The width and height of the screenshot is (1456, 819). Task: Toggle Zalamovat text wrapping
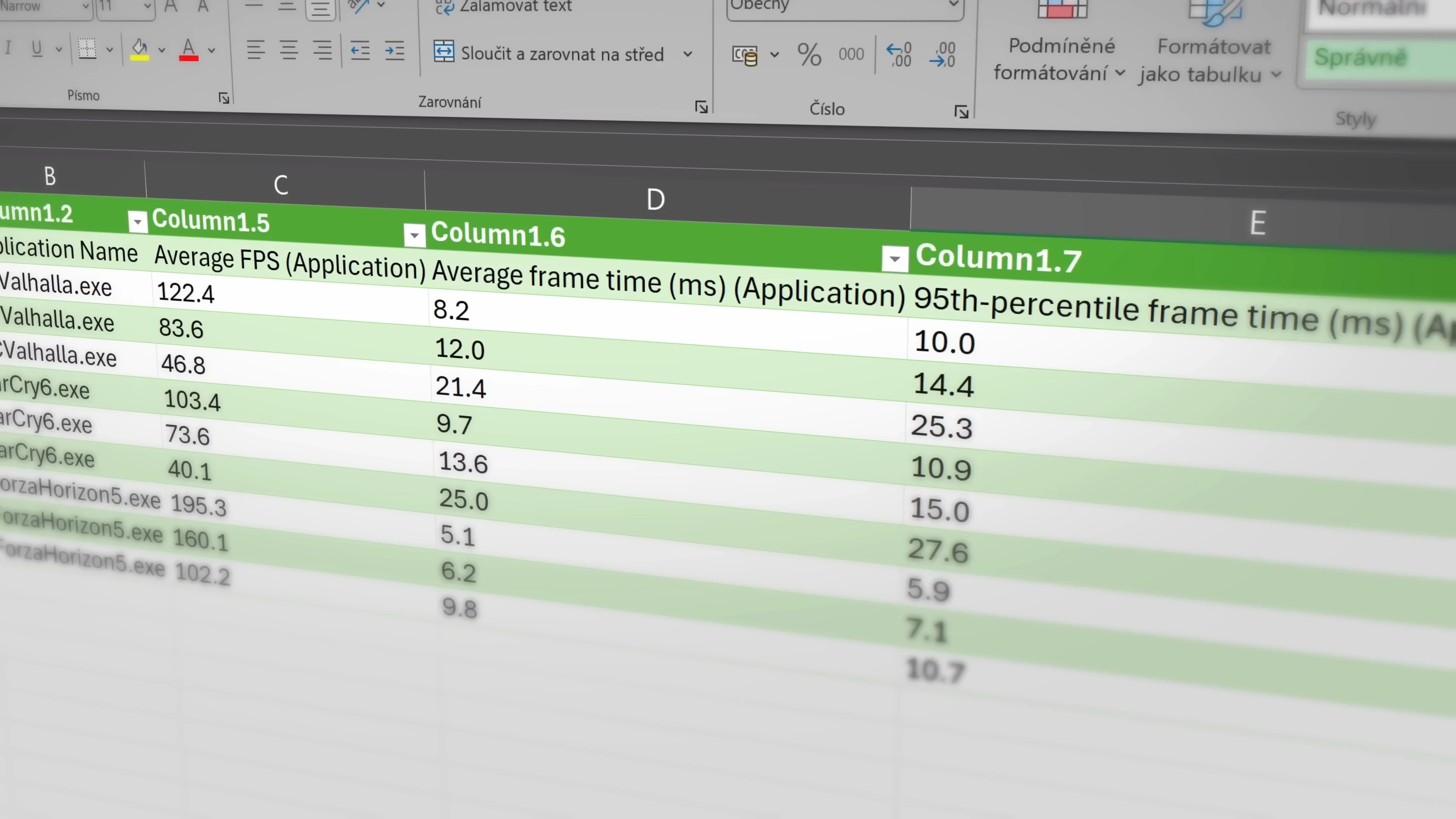click(503, 6)
